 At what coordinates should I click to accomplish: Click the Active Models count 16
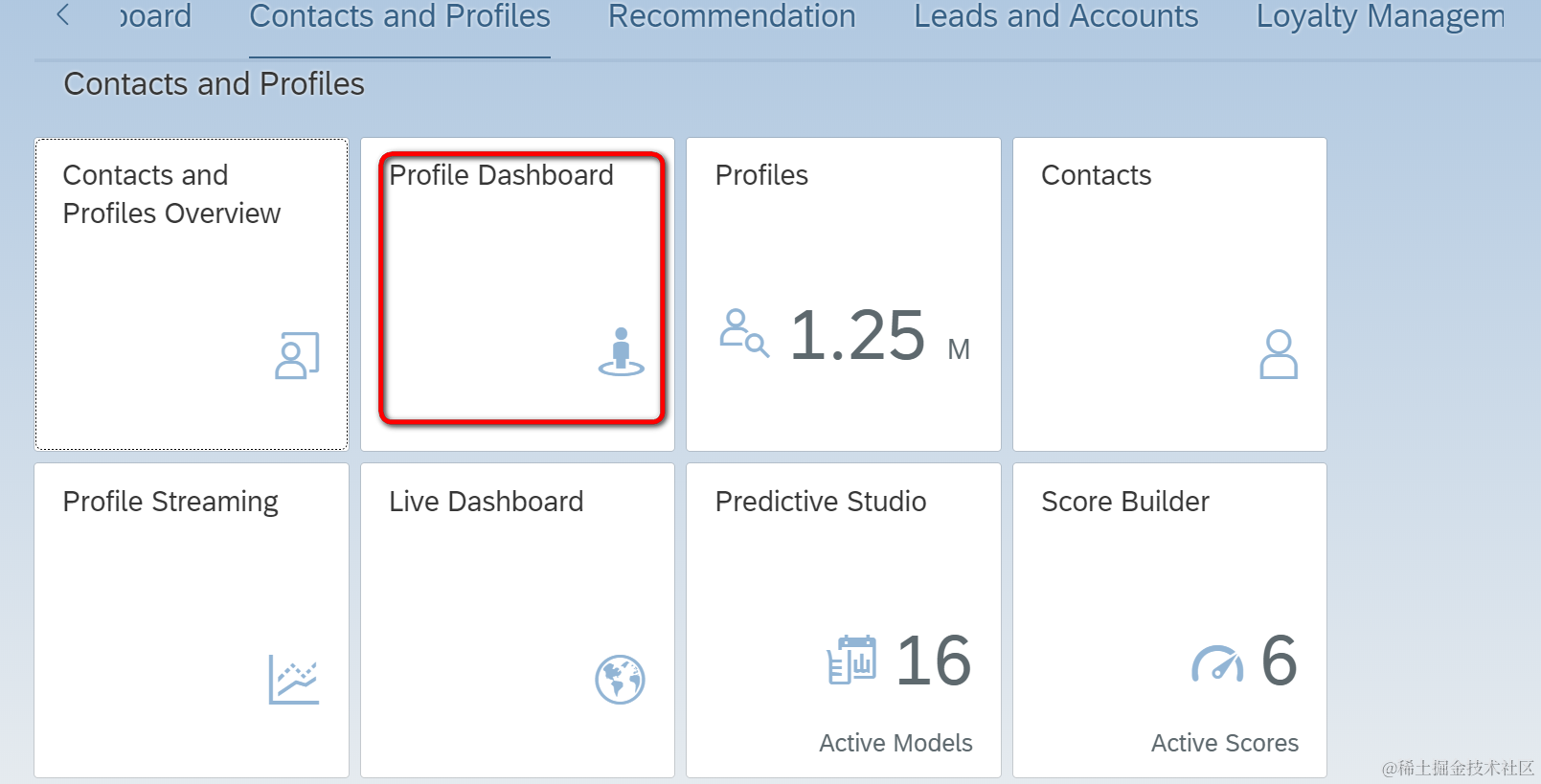934,661
